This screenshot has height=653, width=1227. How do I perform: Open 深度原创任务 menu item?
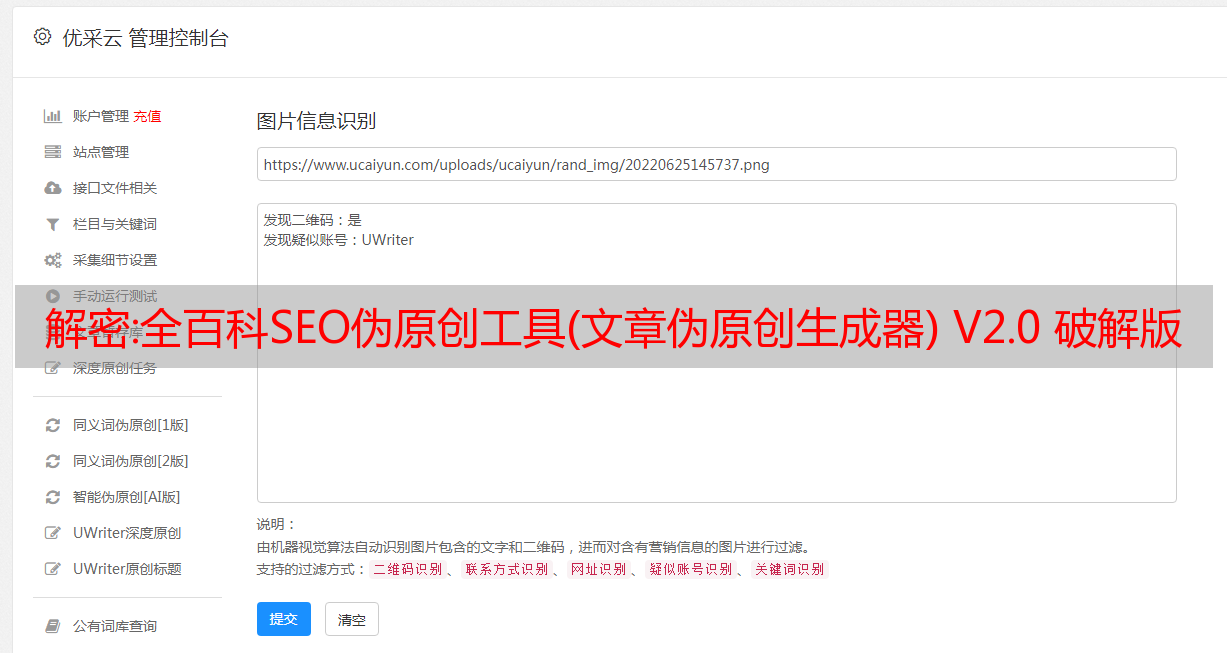(115, 368)
